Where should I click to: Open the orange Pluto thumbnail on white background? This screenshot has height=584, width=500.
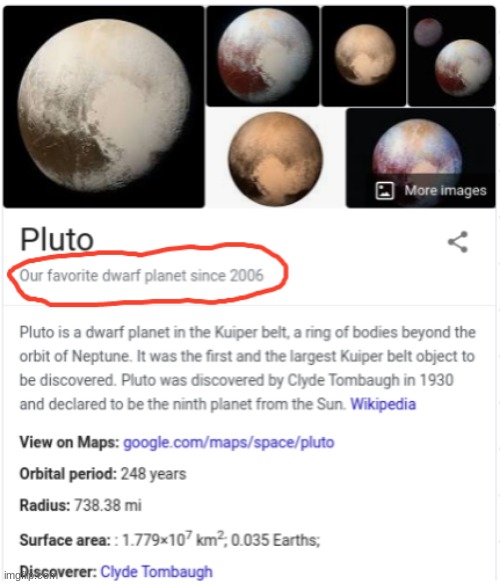click(x=275, y=158)
